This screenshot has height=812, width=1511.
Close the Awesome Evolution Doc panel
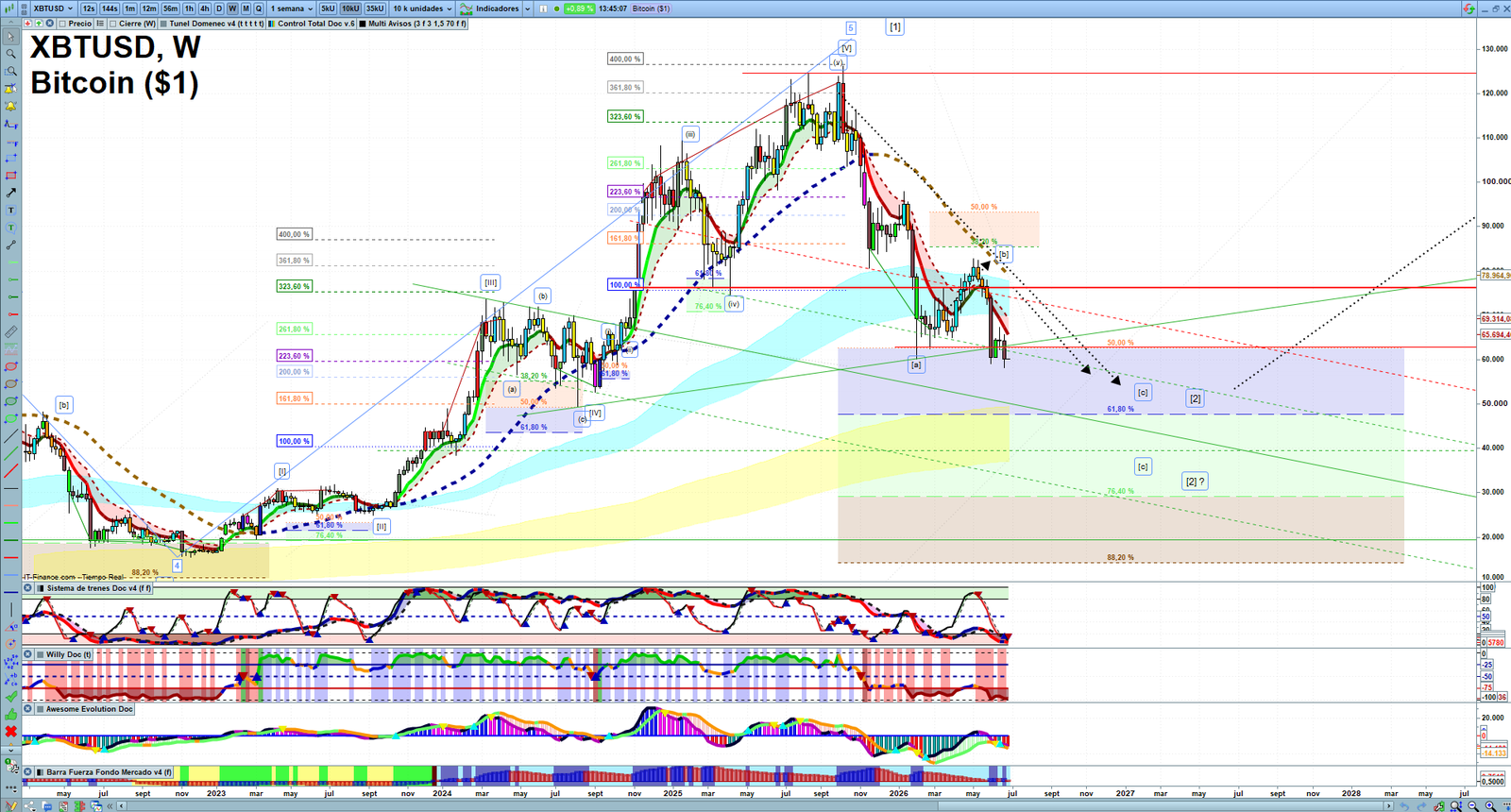(27, 709)
